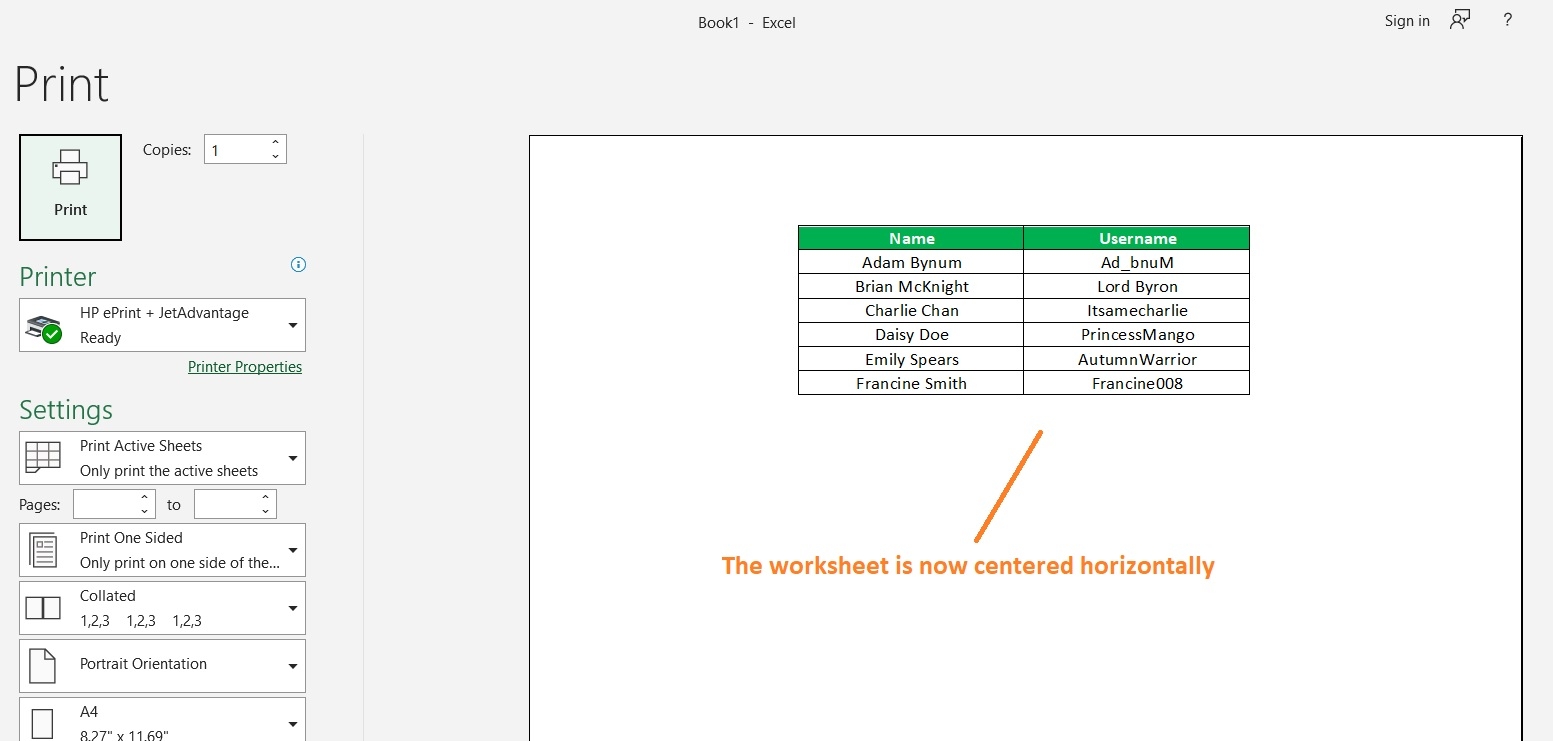This screenshot has width=1553, height=741.
Task: Select the Portrait Orientation icon
Action: click(42, 665)
